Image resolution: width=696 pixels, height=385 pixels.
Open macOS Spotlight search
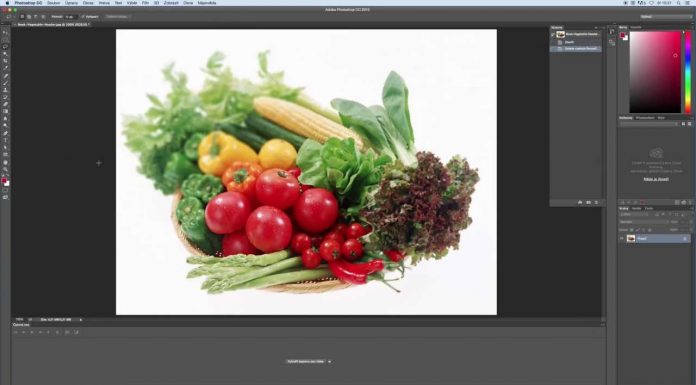click(679, 3)
